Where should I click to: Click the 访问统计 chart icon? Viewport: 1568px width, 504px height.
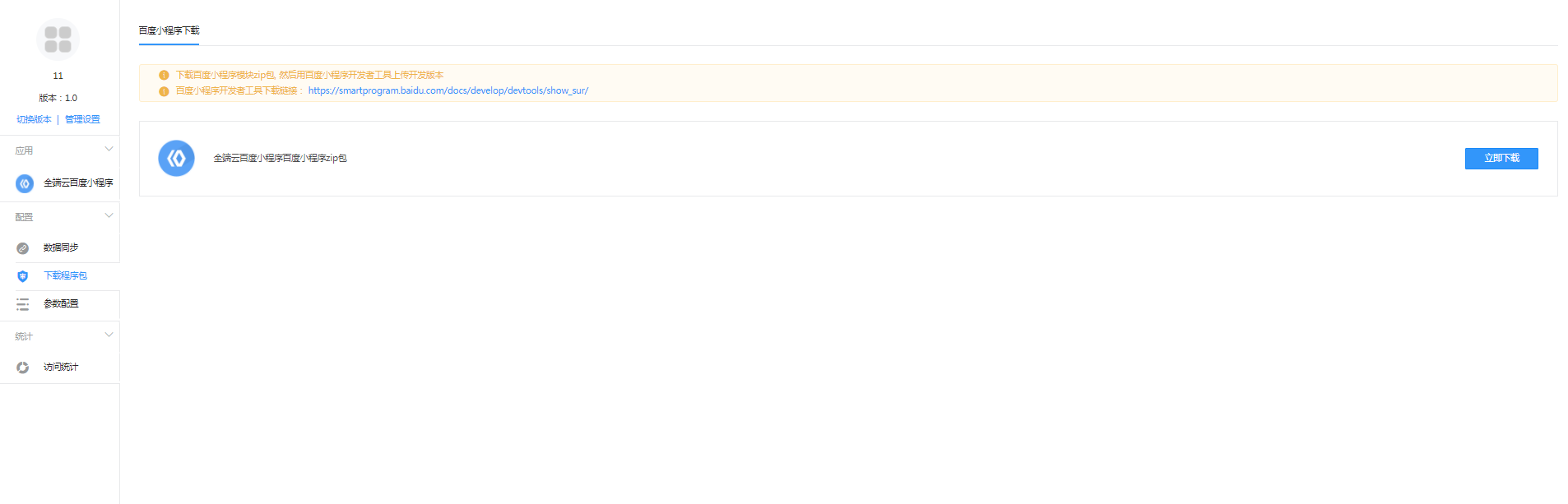pyautogui.click(x=23, y=368)
